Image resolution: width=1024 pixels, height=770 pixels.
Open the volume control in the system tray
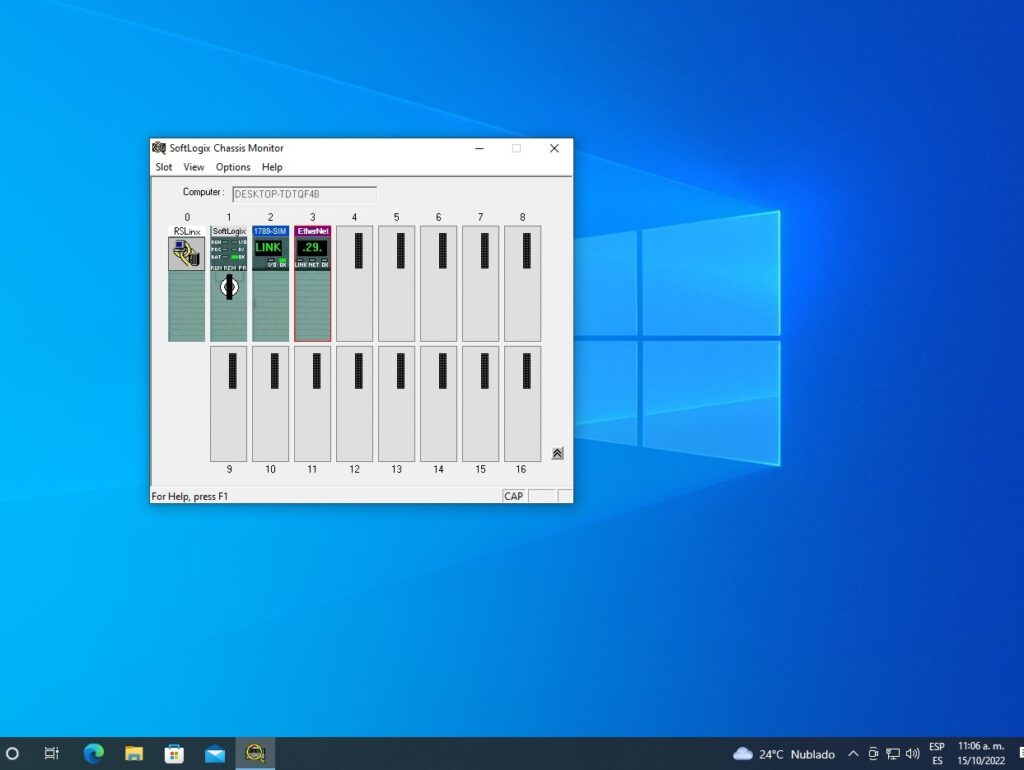913,753
